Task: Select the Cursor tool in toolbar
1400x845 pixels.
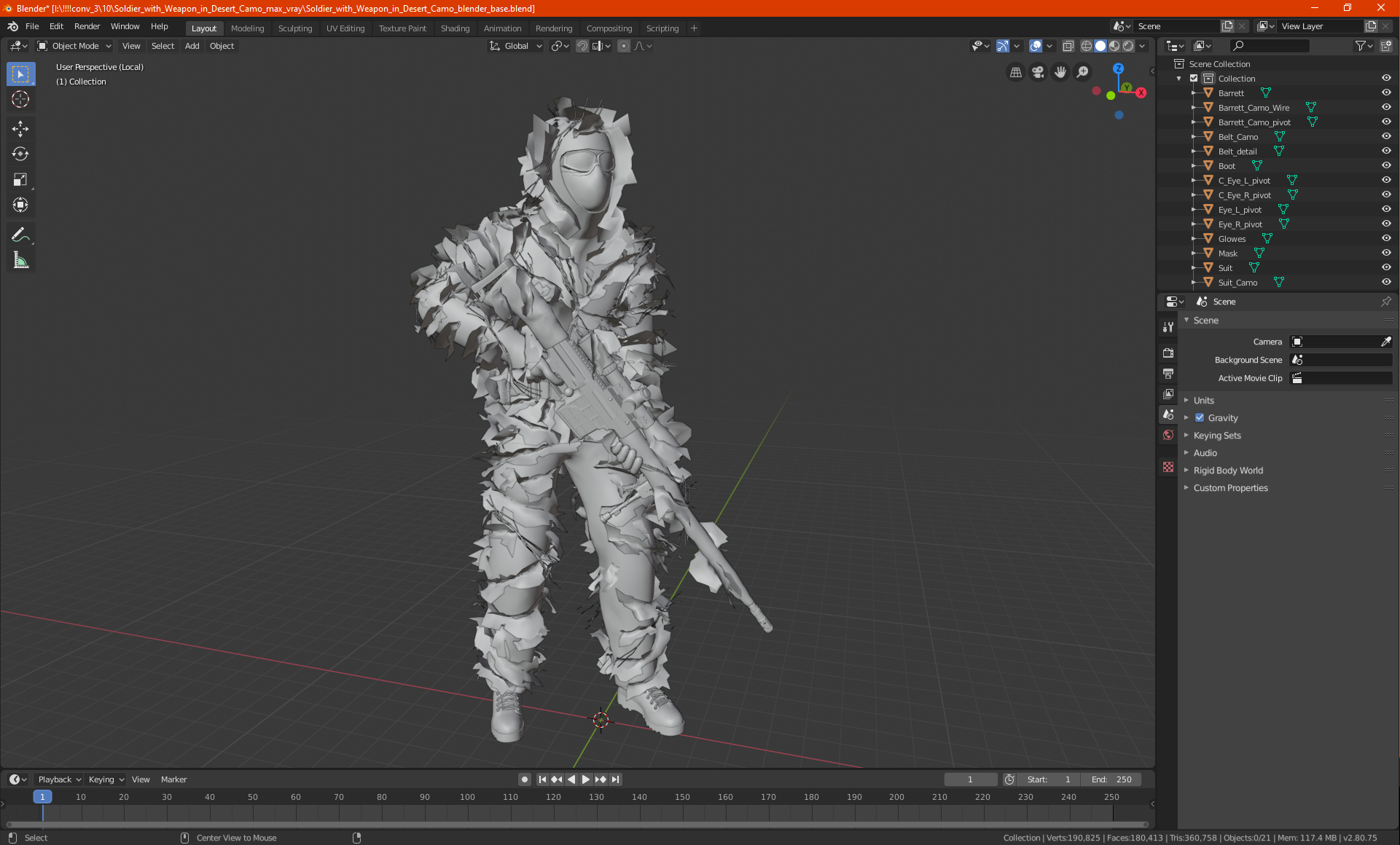Action: 20,100
